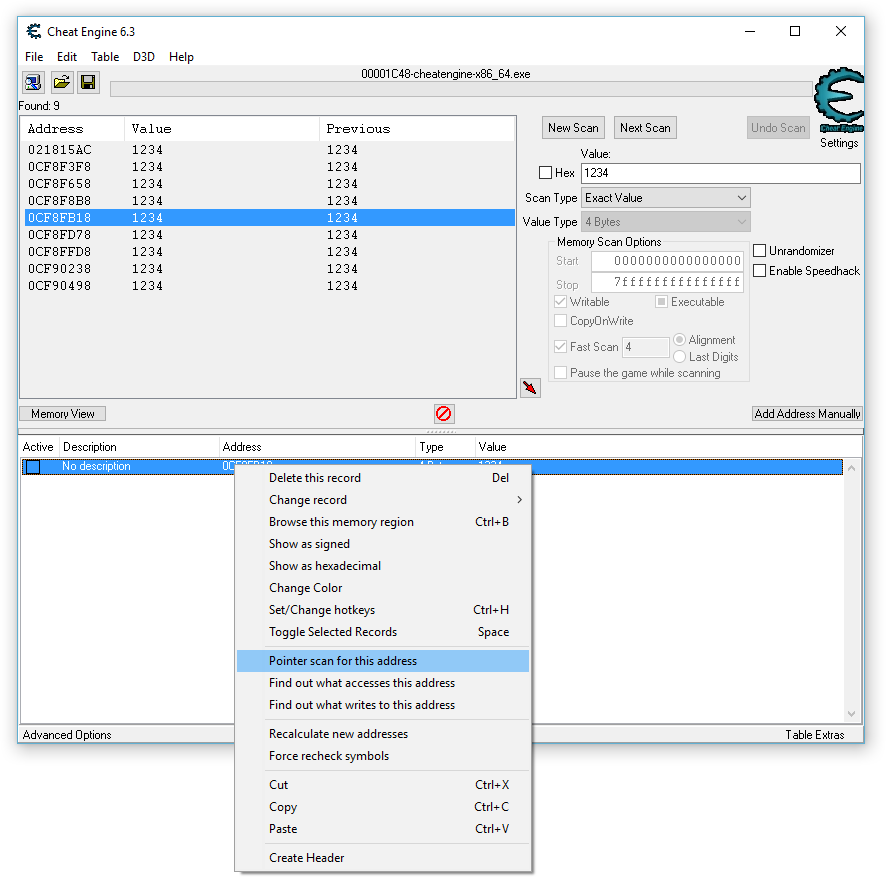The image size is (886, 877).
Task: Choose Show as signed
Action: click(383, 544)
